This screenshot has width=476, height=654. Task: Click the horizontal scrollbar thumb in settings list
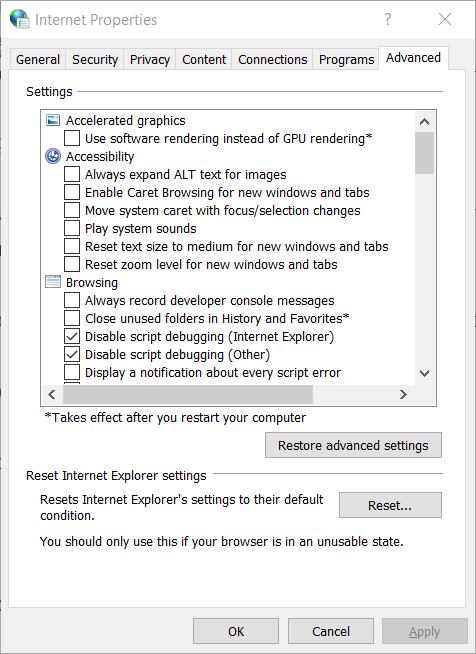[x=188, y=394]
